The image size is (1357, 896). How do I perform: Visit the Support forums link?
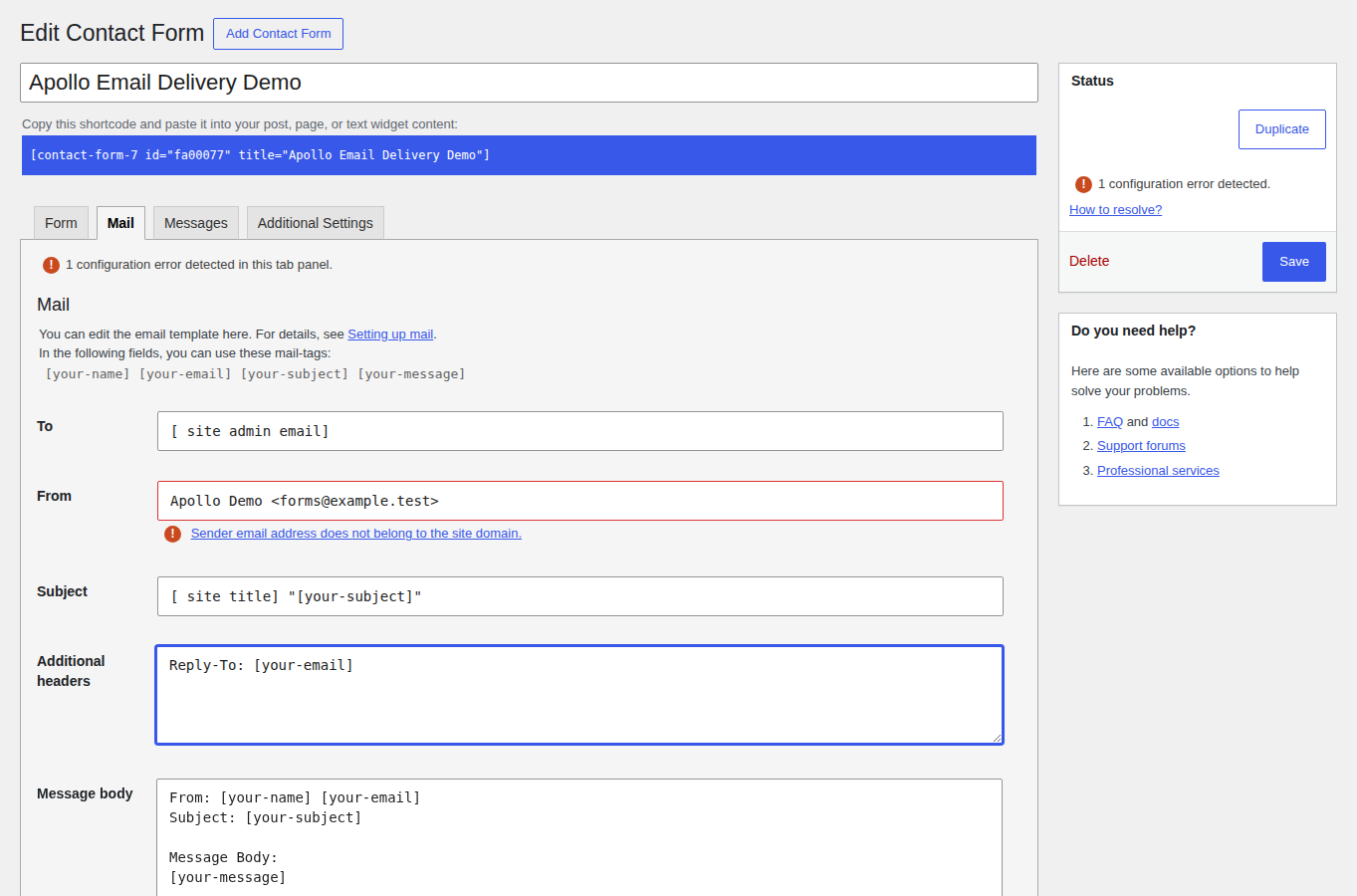click(1141, 446)
